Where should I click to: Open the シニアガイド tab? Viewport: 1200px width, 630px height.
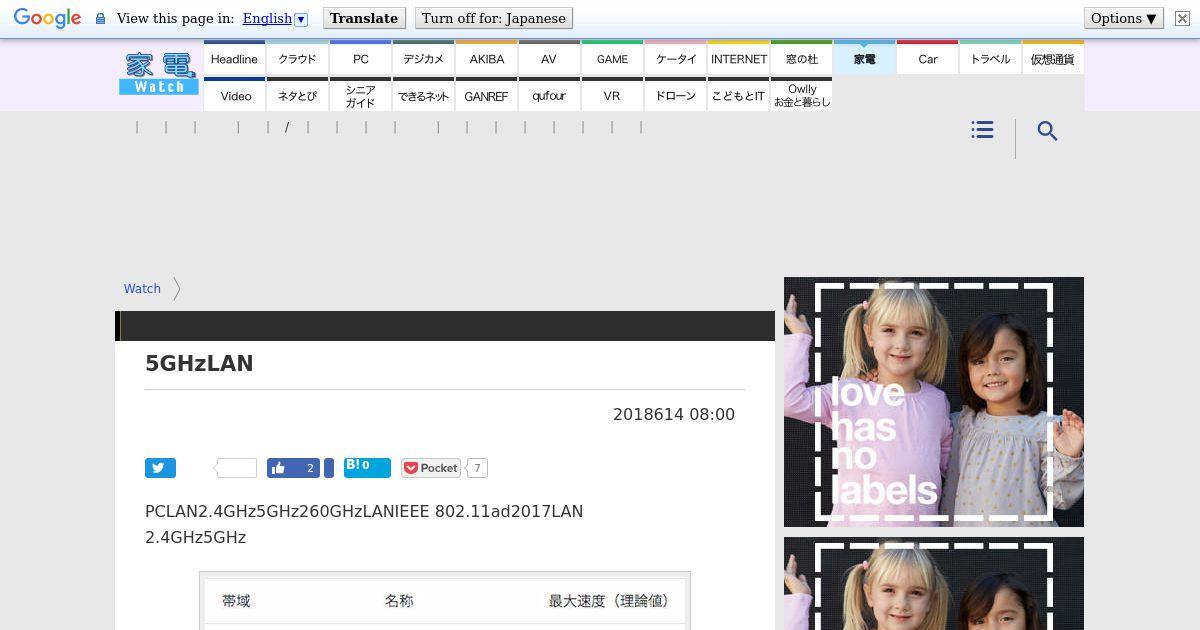pos(360,95)
